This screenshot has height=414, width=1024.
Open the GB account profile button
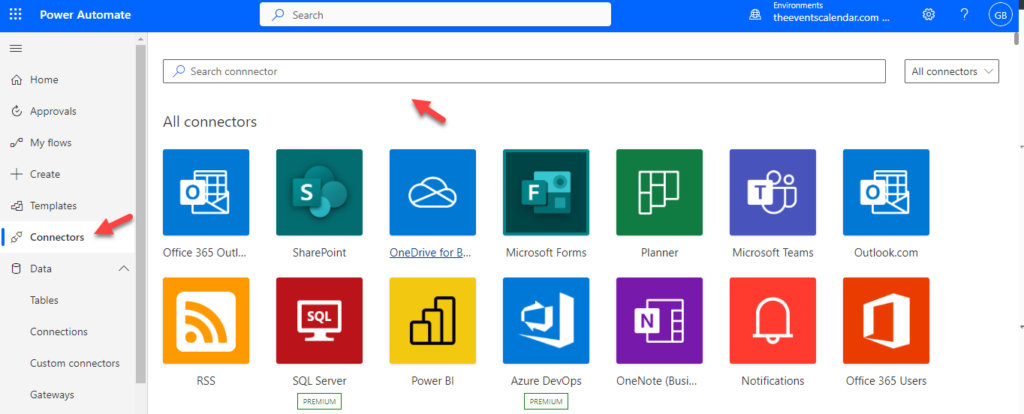pyautogui.click(x=999, y=15)
